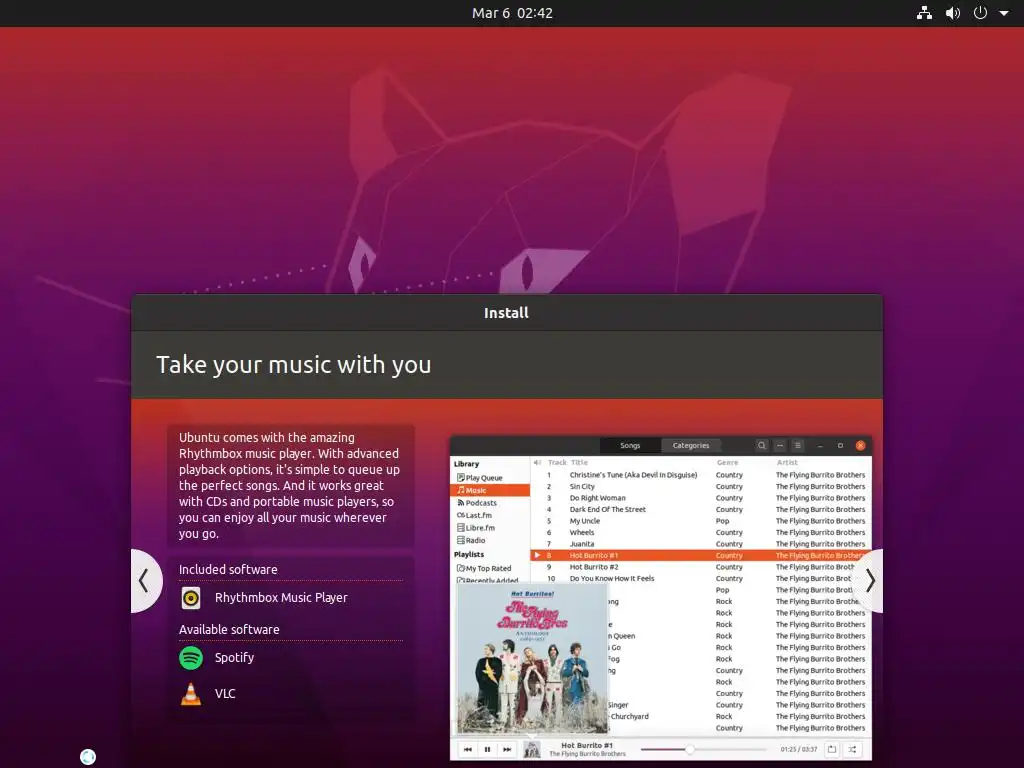The height and width of the screenshot is (768, 1024).
Task: Select the song "Dark End Of The Street"
Action: point(607,509)
